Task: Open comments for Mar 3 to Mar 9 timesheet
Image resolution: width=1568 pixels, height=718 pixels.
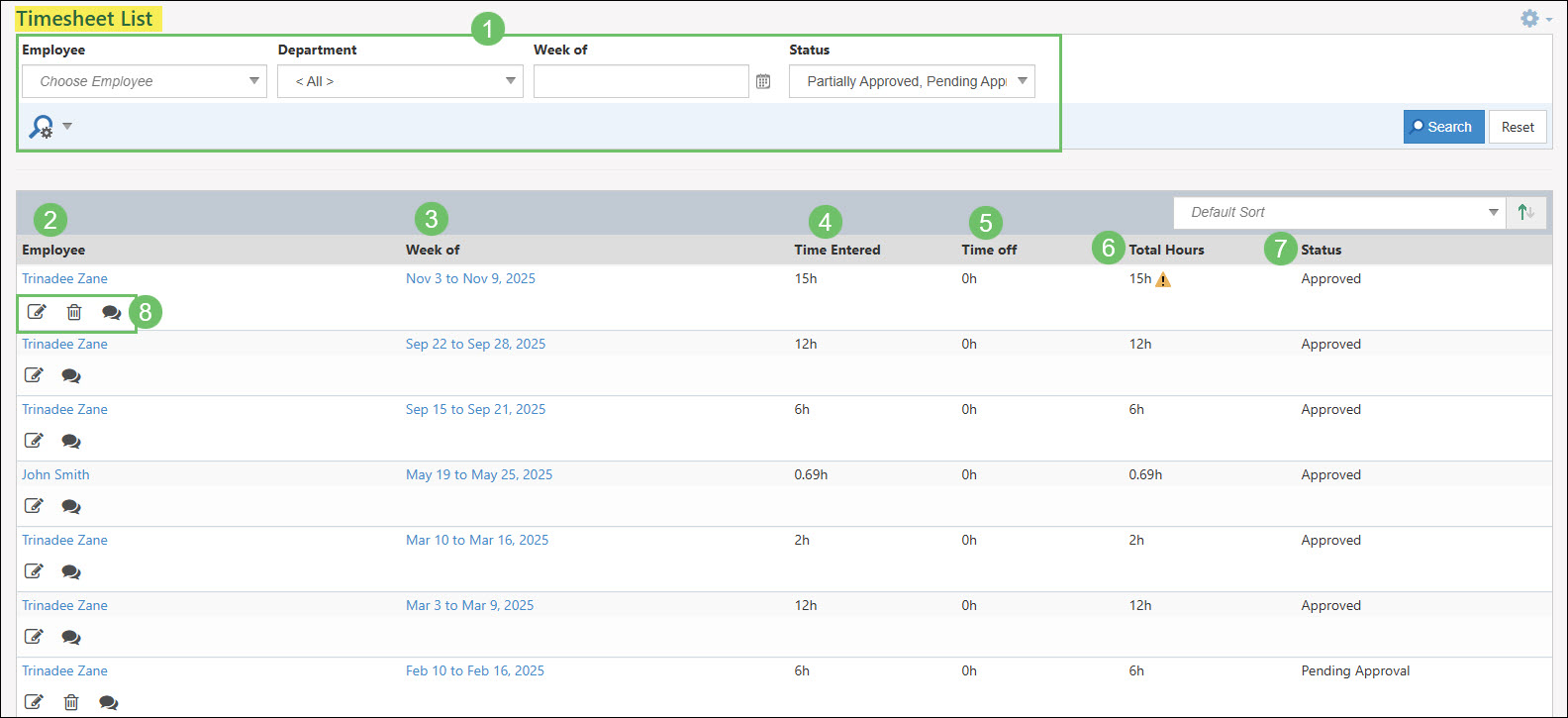Action: [x=71, y=637]
